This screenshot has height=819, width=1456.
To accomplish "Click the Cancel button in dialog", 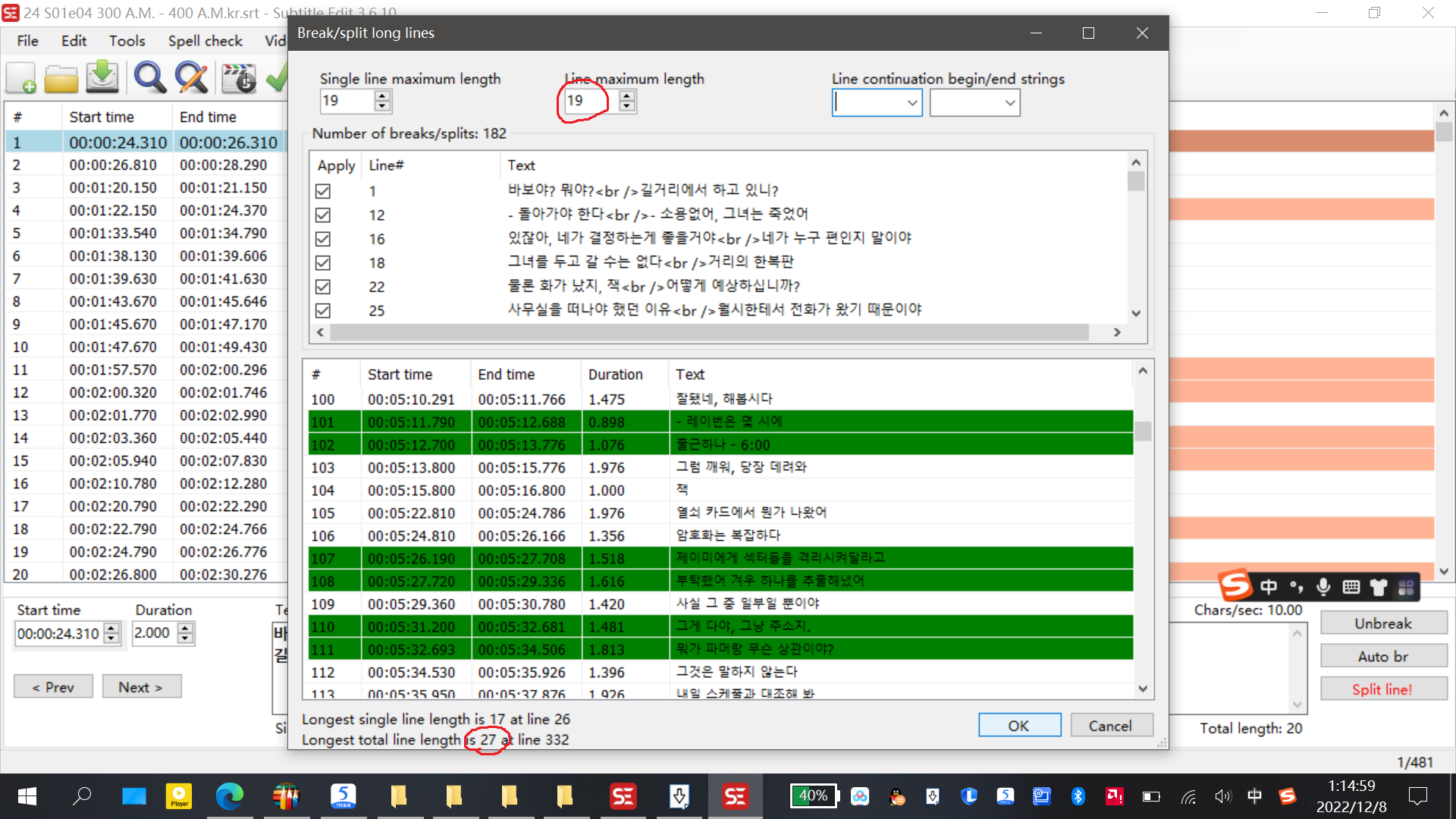I will tap(1110, 726).
